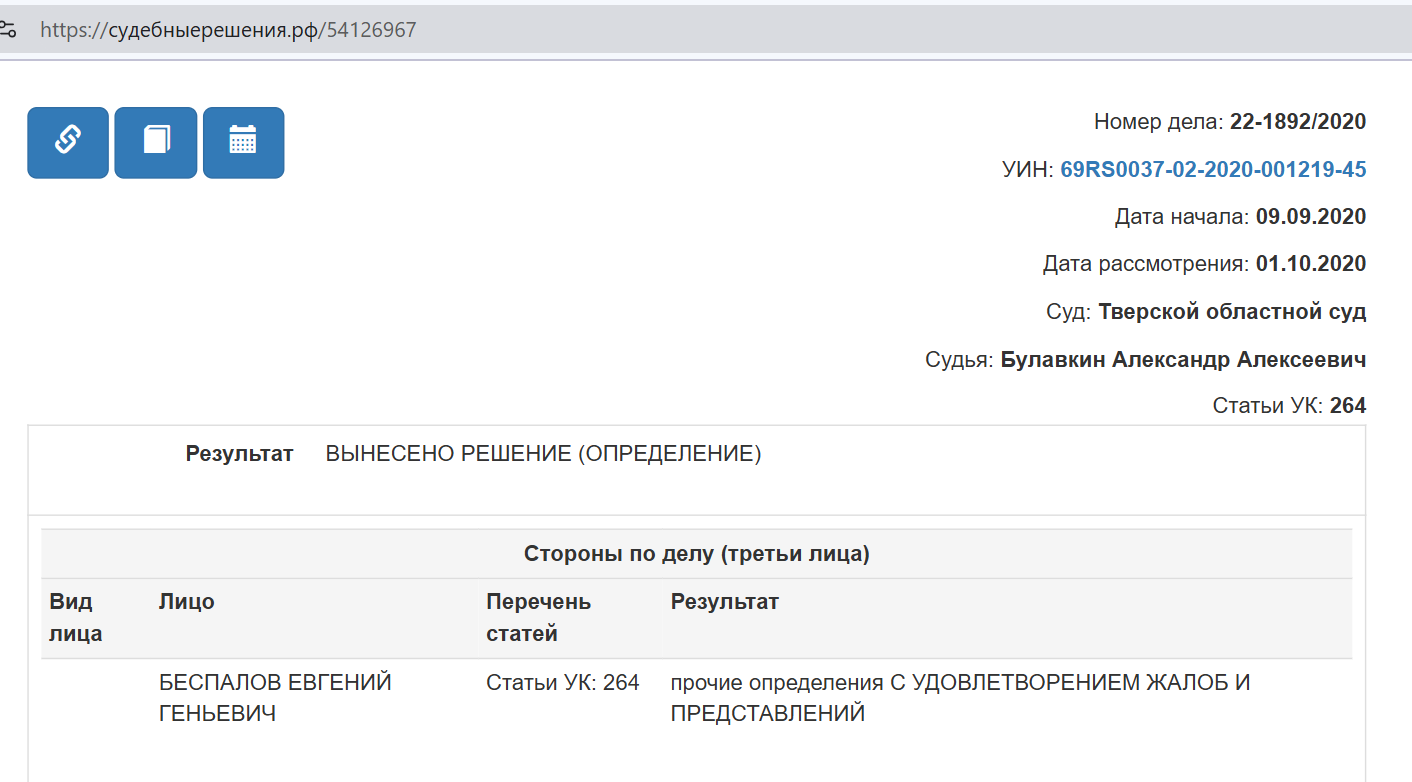Click judge name Булавкин Александр Алексеевич
Viewport: 1412px width, 782px height.
[1183, 359]
